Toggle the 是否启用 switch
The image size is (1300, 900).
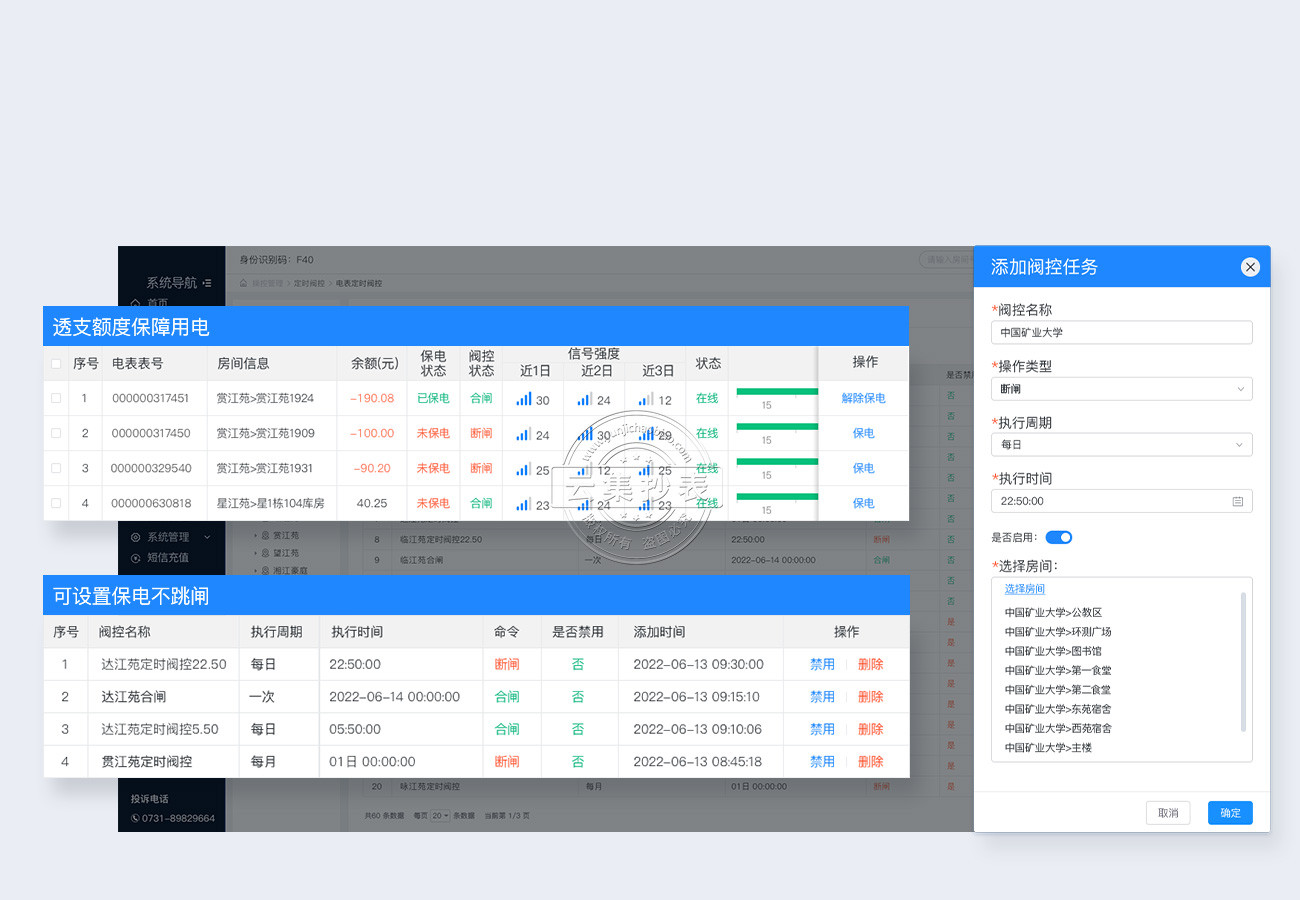1058,537
